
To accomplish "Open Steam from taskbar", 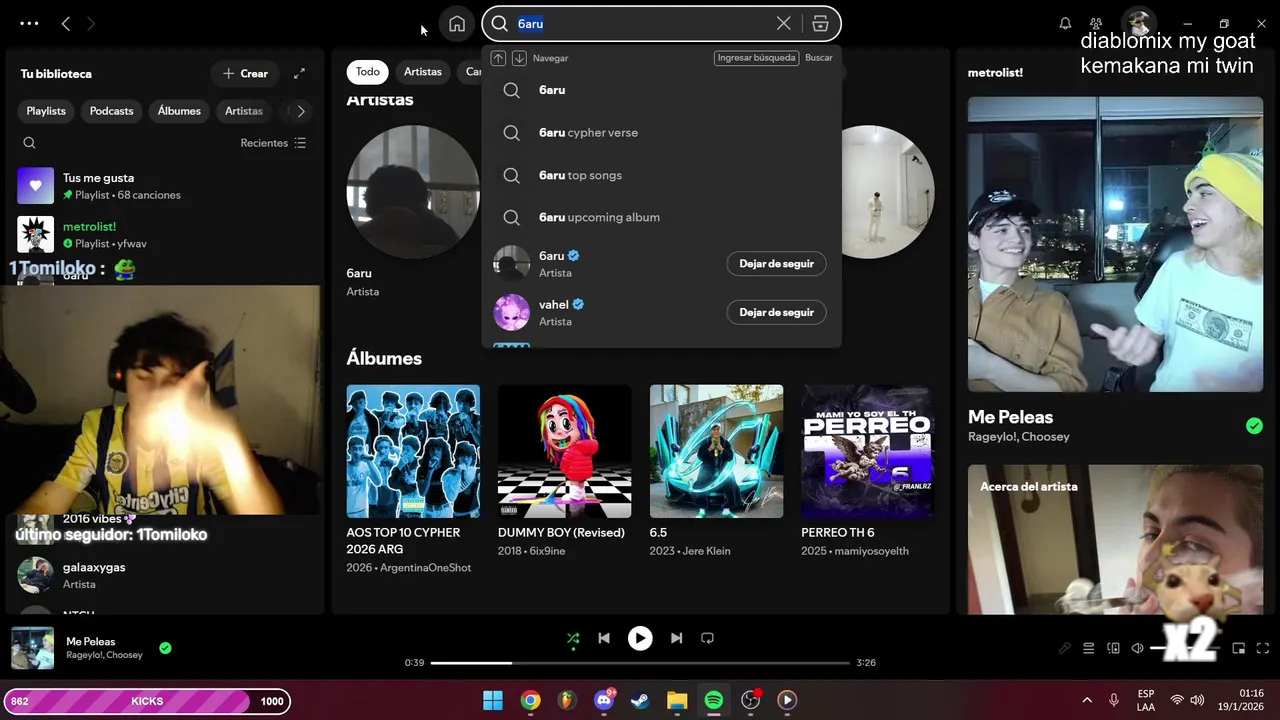I will click(640, 700).
